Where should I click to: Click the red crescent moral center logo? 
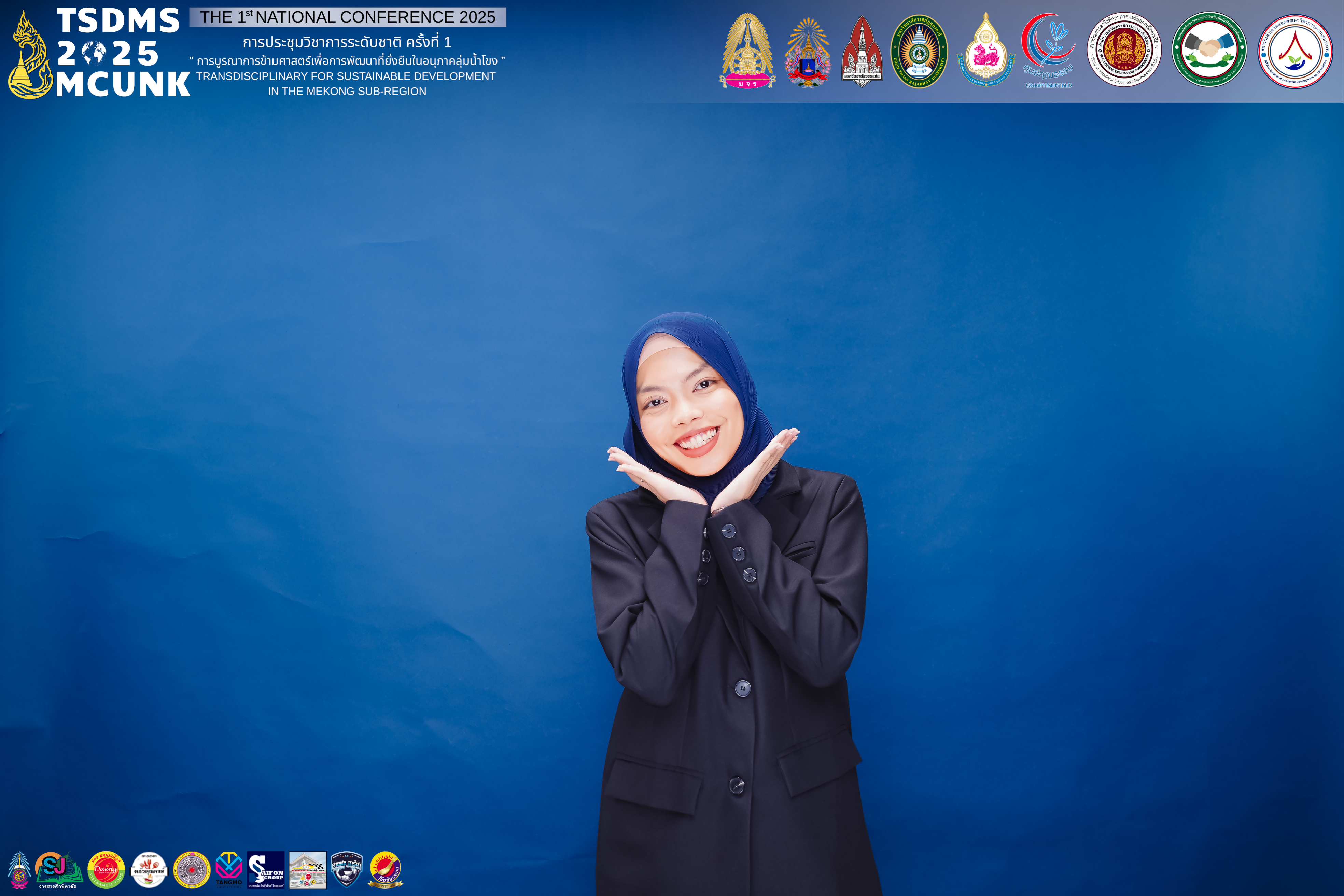point(1047,51)
